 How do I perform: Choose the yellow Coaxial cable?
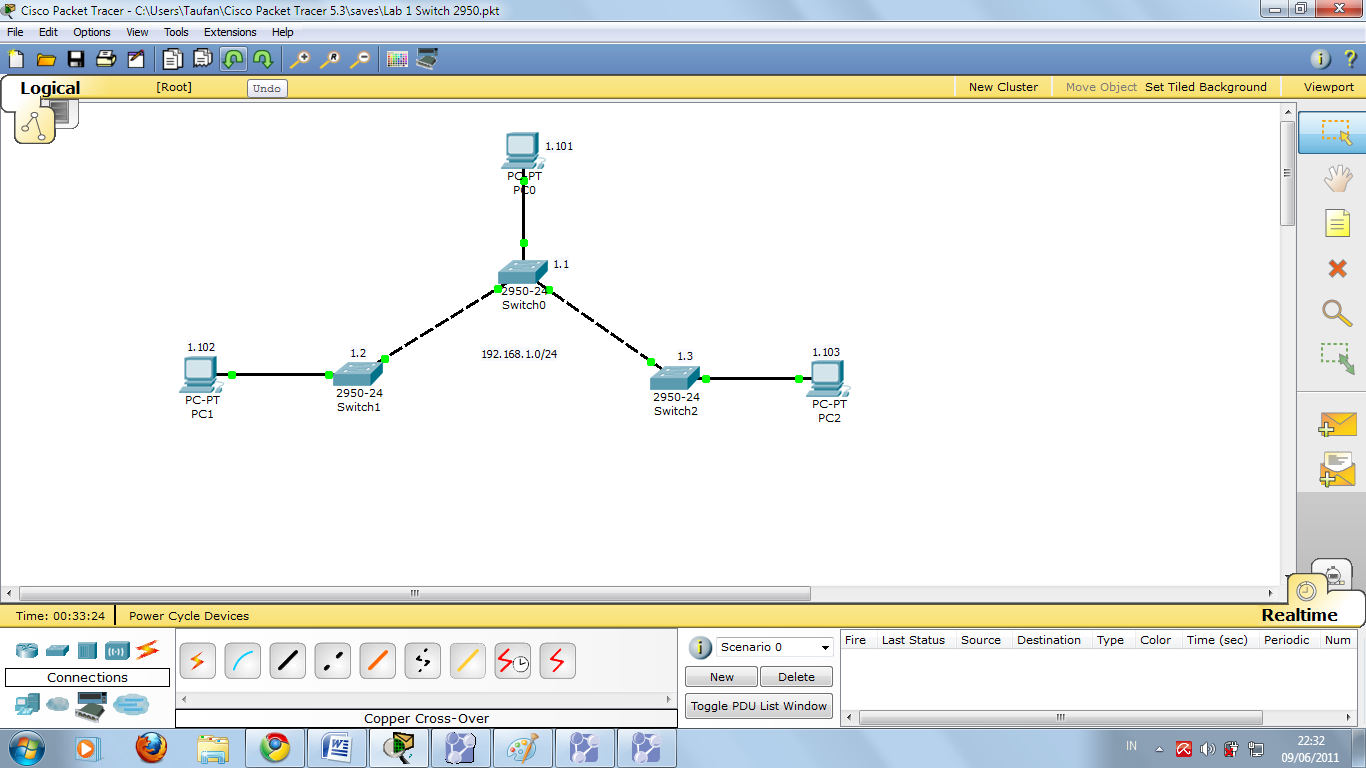click(468, 661)
